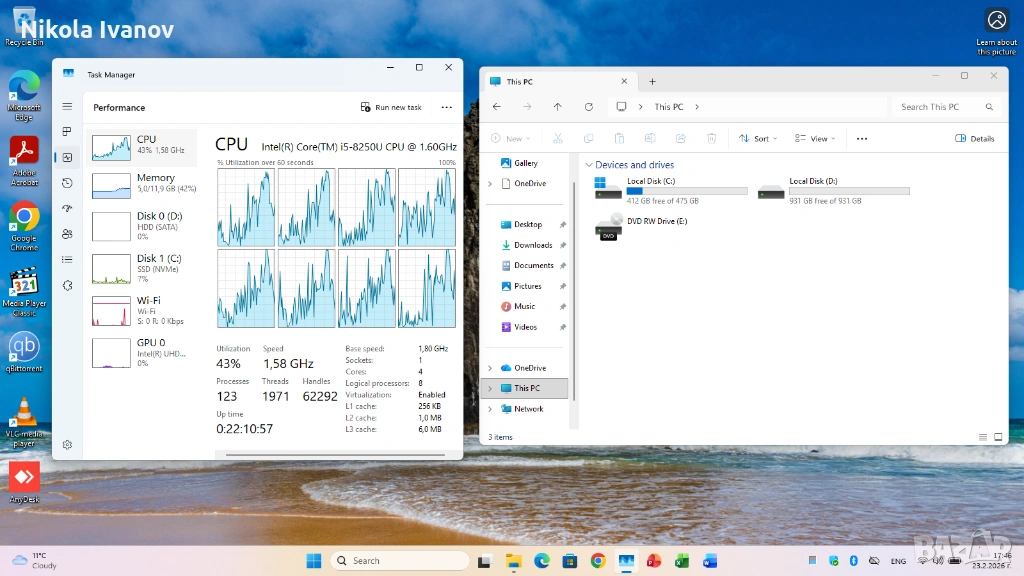Go to Startup apps in Task Manager
The width and height of the screenshot is (1024, 576).
coord(67,208)
